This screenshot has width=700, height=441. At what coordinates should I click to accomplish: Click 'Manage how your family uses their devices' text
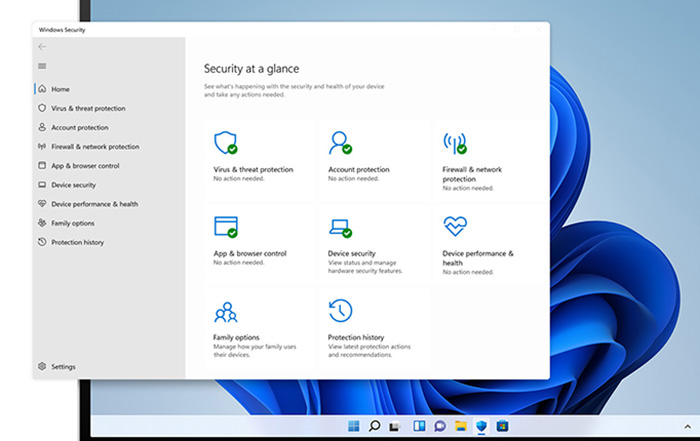254,351
